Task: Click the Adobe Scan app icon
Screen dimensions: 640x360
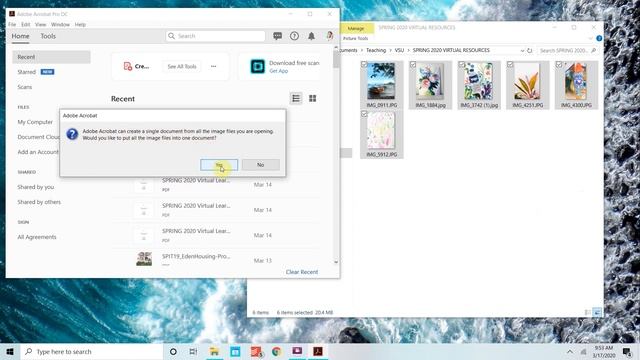Action: click(x=258, y=66)
